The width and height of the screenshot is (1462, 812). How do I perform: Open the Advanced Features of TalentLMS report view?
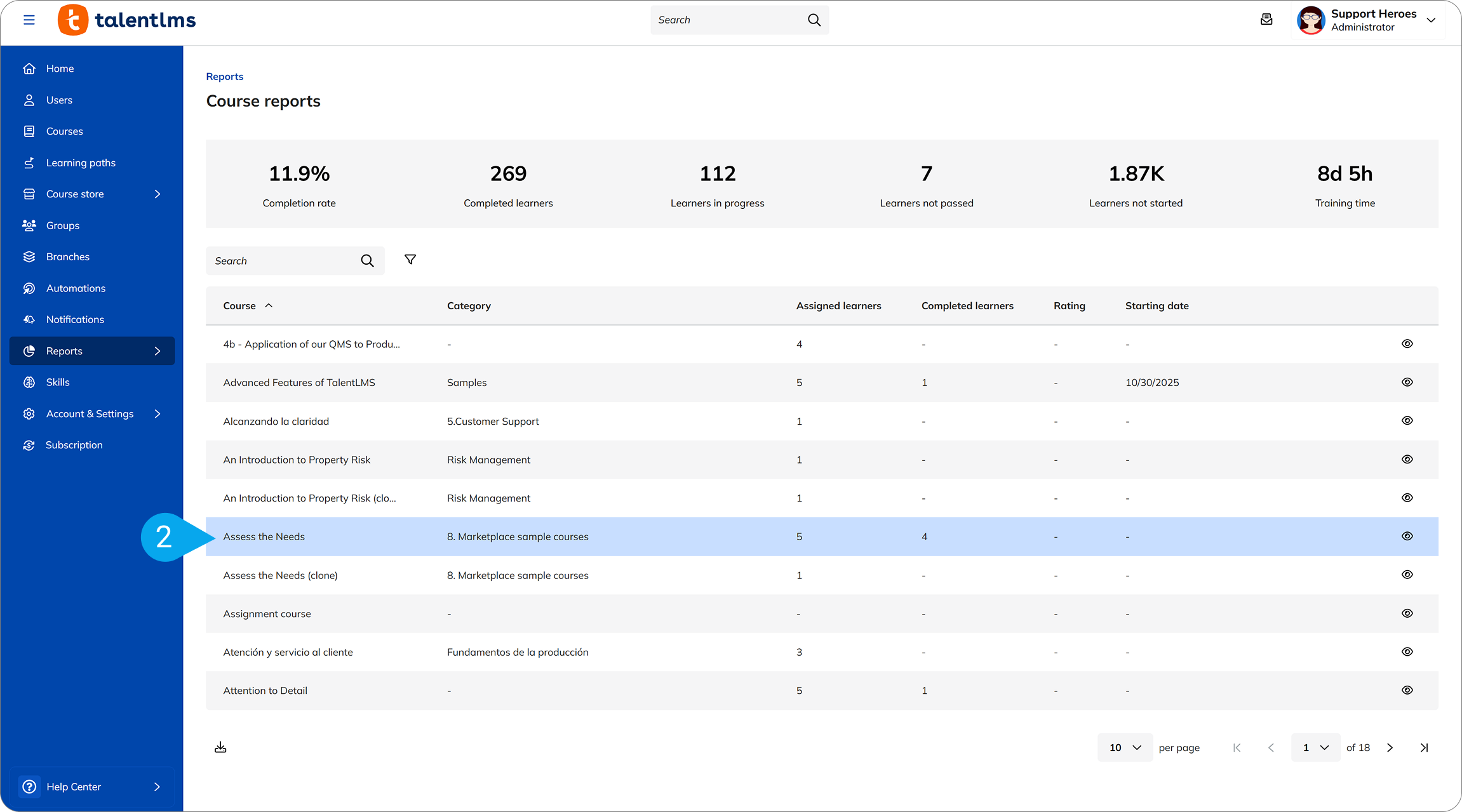click(1407, 382)
